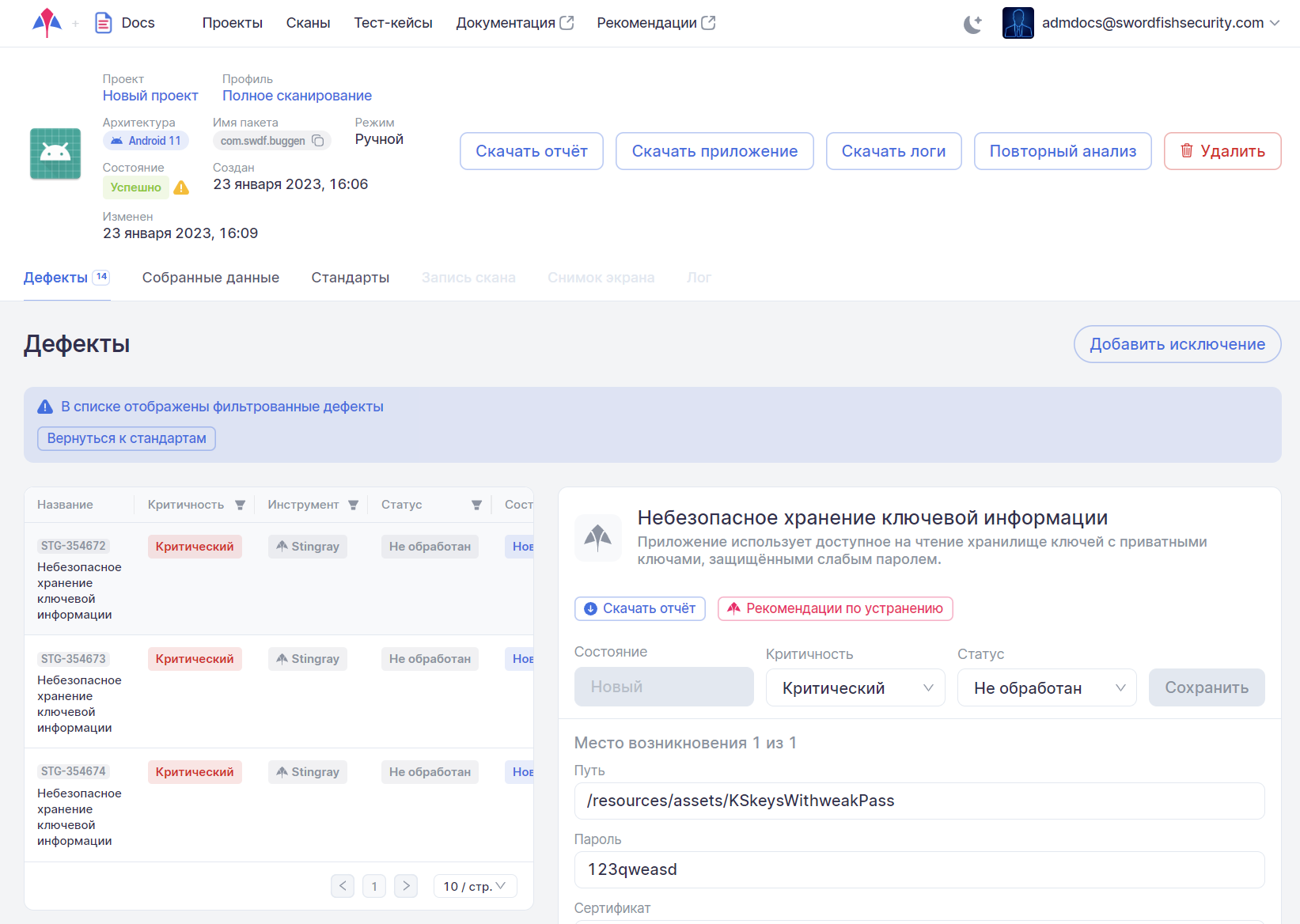1300x924 pixels.
Task: Click the user avatar picture
Action: tap(1018, 23)
